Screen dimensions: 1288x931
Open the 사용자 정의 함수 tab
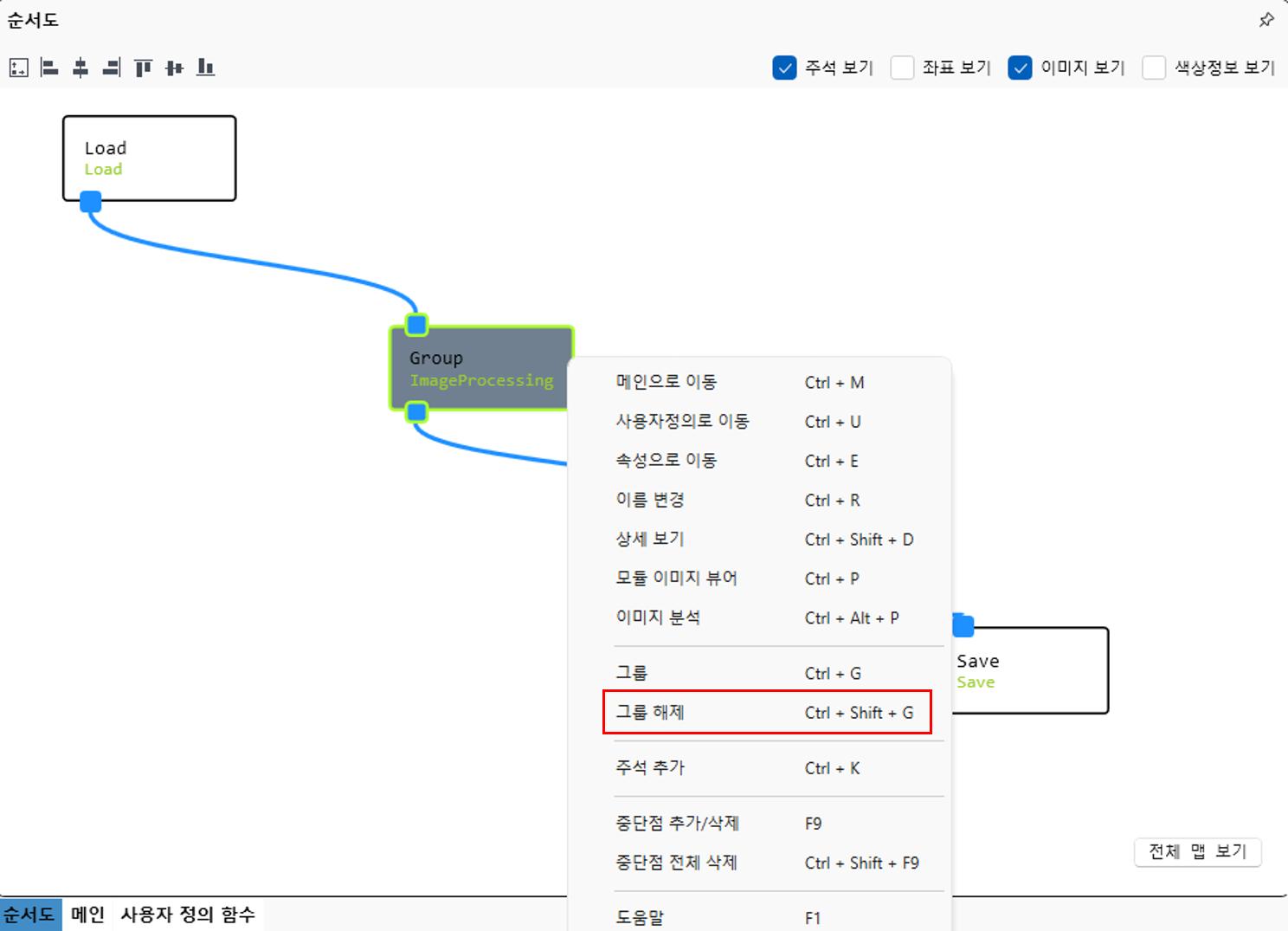click(188, 915)
